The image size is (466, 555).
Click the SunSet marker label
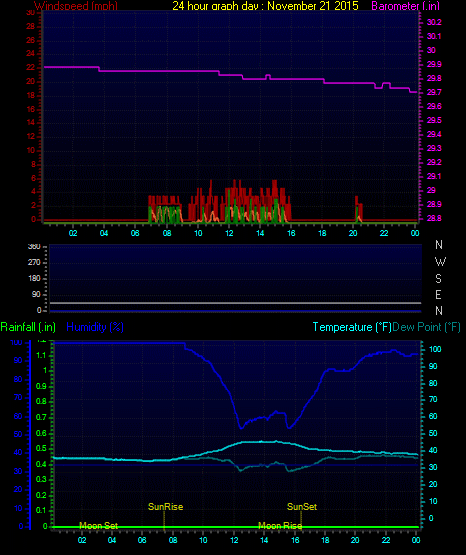coord(302,507)
